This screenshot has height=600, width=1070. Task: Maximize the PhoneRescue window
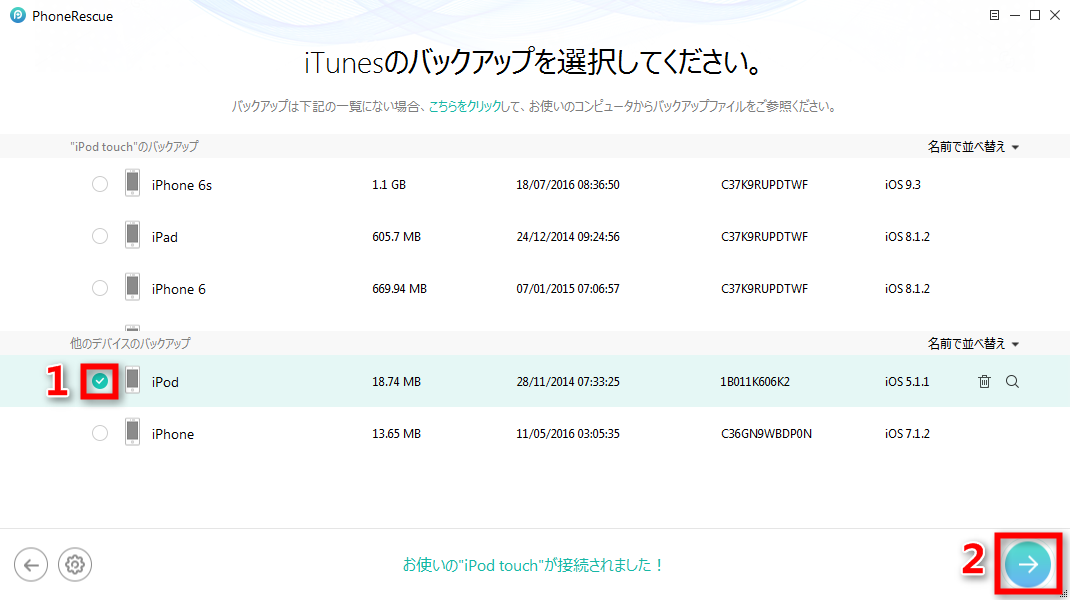coord(1035,15)
